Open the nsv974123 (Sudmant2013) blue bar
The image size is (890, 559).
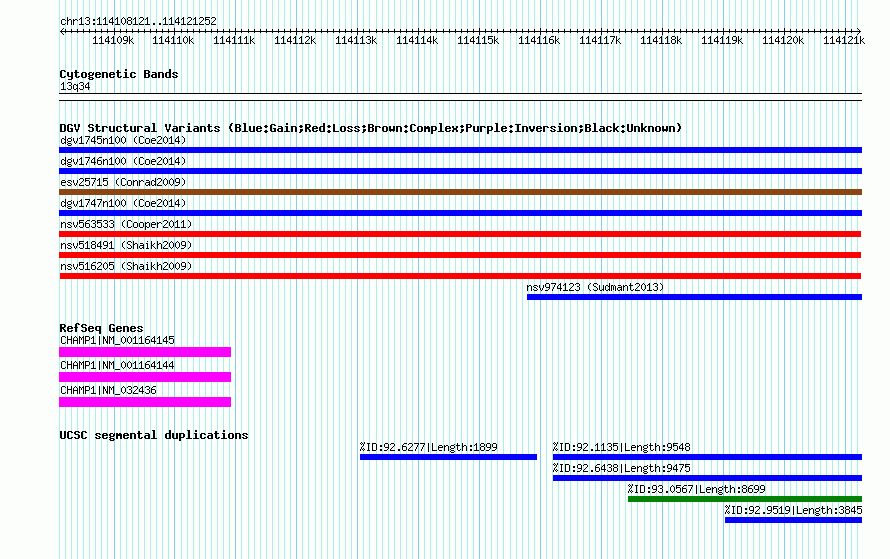coord(694,297)
